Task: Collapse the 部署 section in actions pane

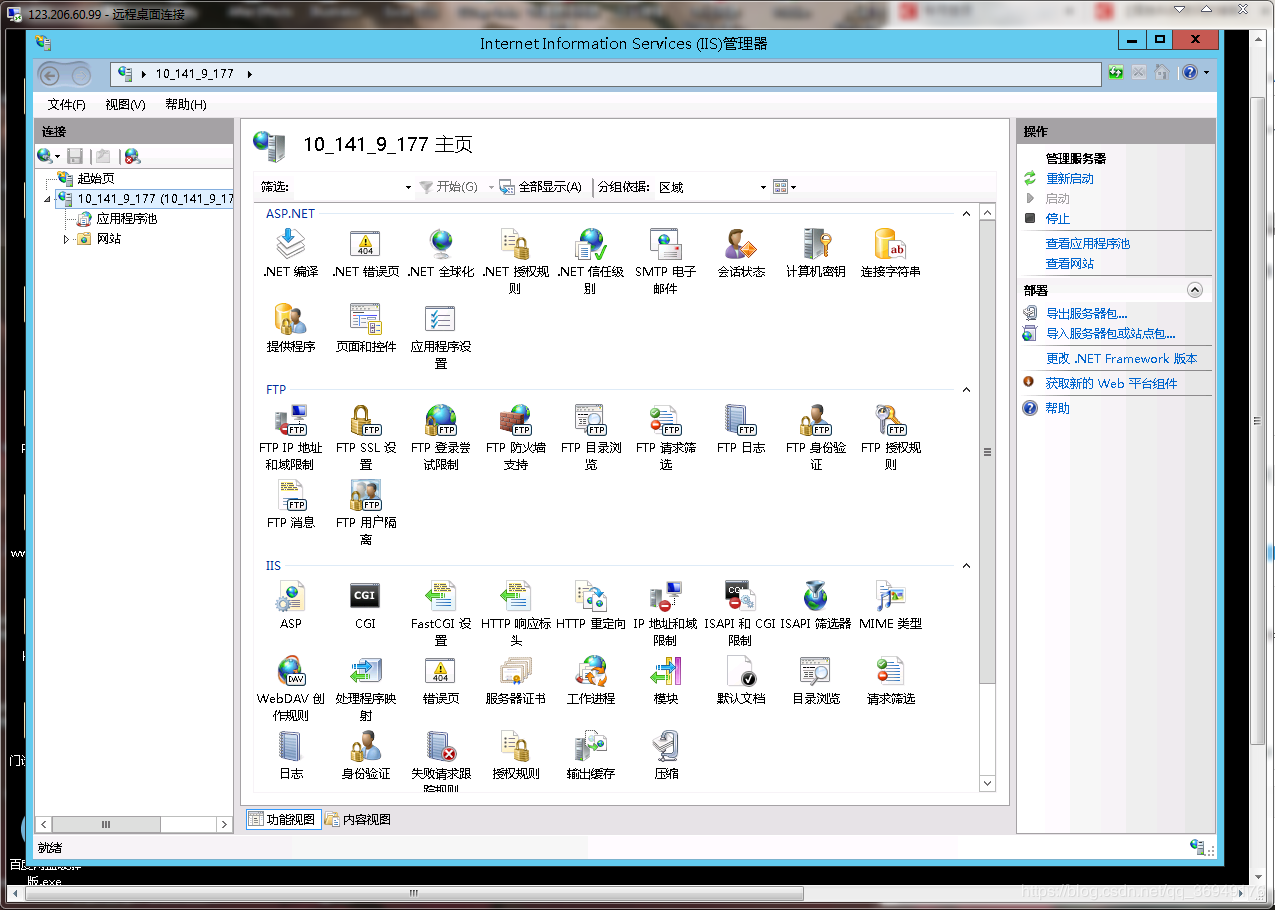Action: click(x=1194, y=290)
